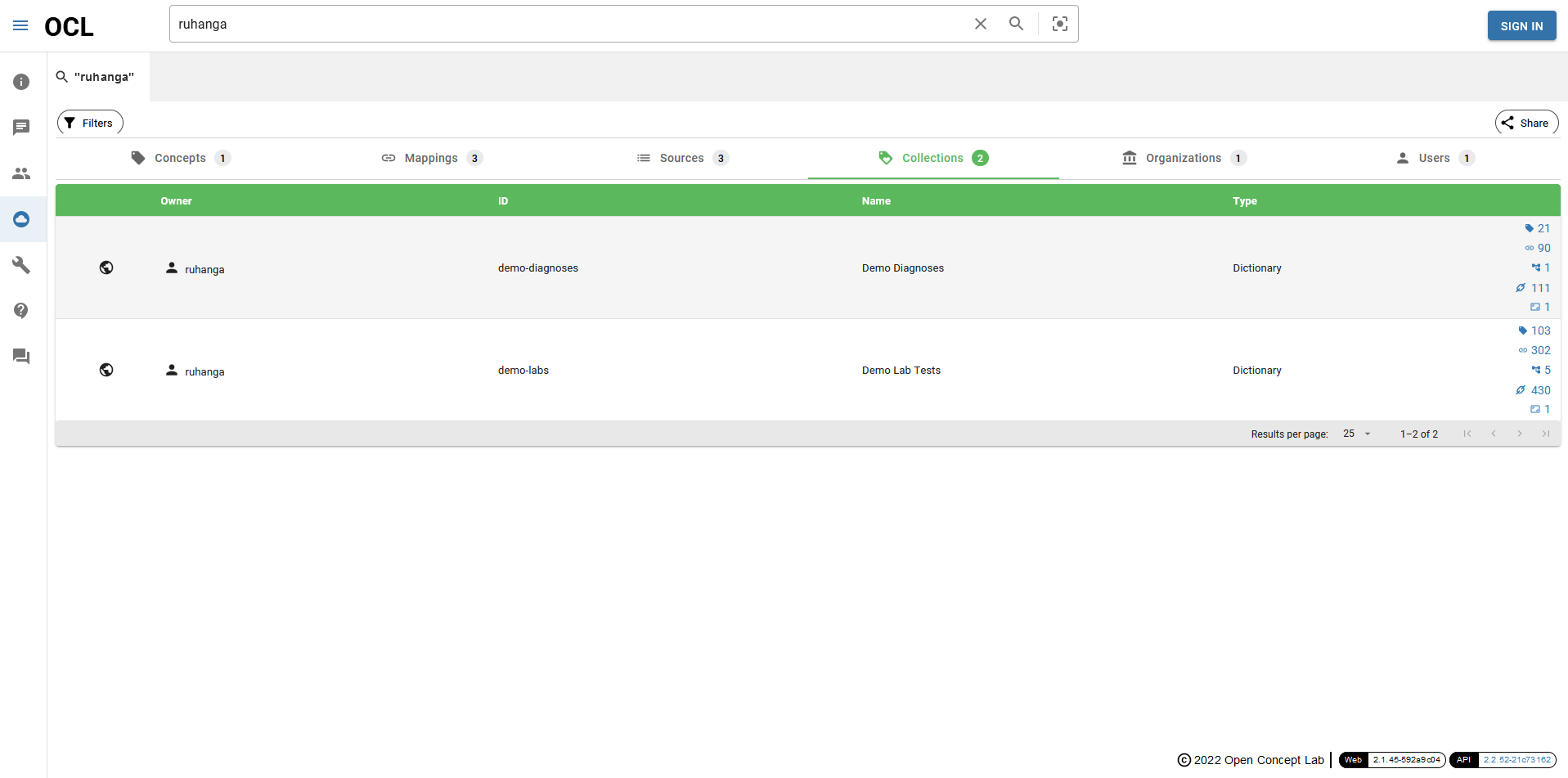The width and height of the screenshot is (1568, 778).
Task: Click the Help question mark icon
Action: [x=21, y=311]
